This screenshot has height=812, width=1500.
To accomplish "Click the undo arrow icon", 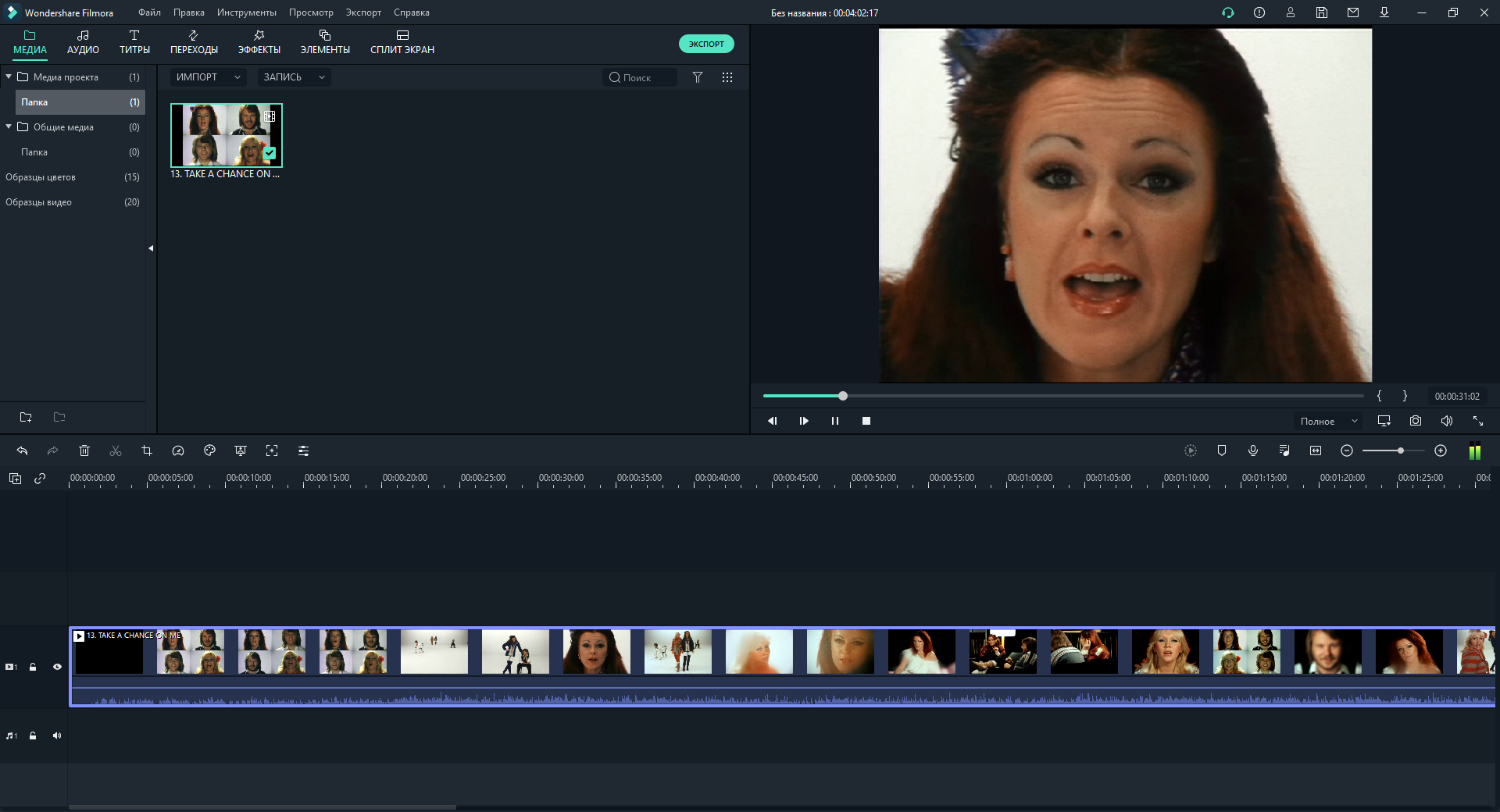I will pyautogui.click(x=22, y=451).
